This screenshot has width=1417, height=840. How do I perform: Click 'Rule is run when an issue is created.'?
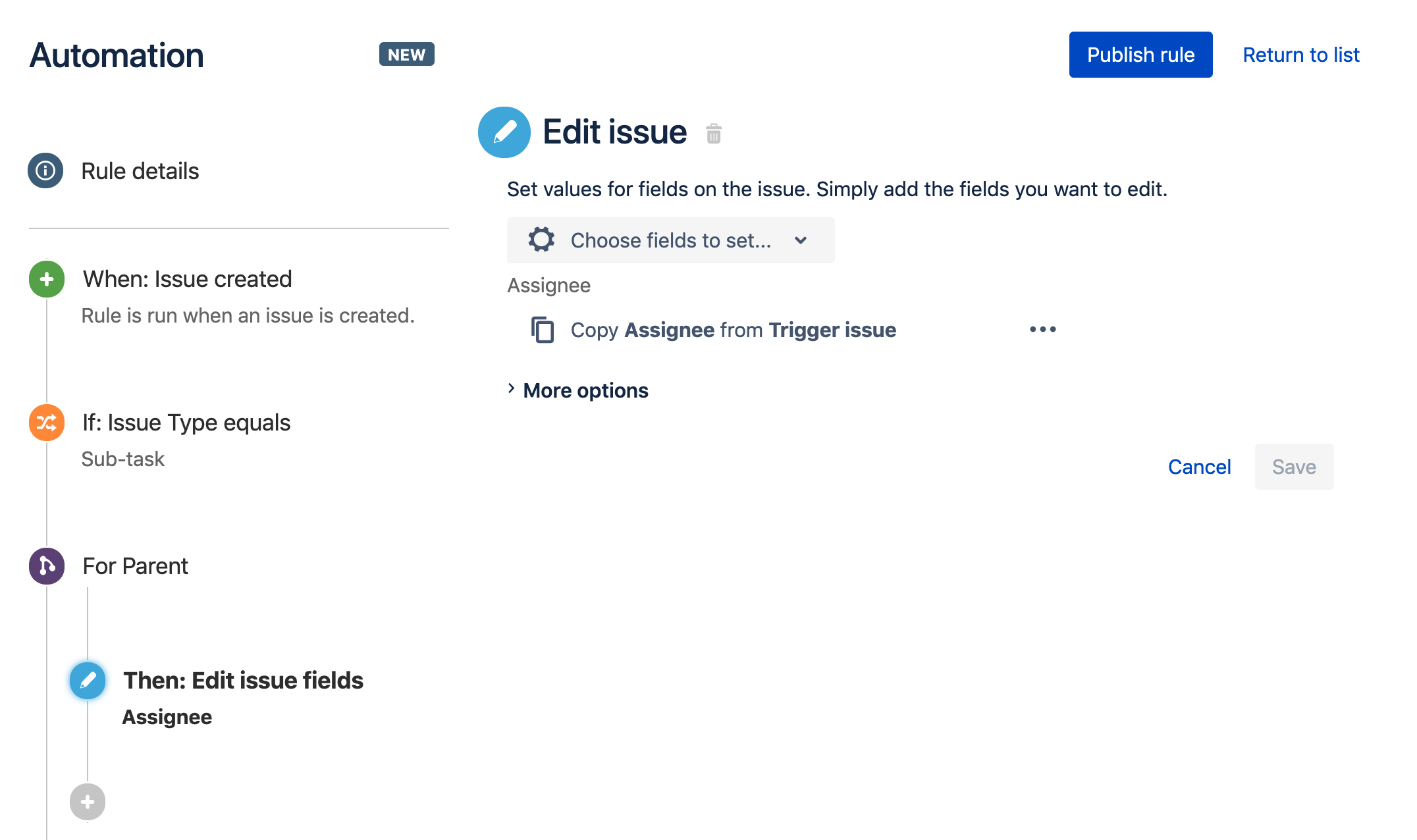[x=248, y=315]
